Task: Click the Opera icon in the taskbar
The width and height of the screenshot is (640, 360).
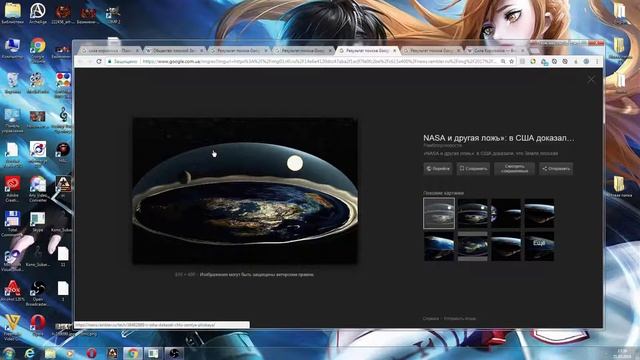Action: pos(91,353)
